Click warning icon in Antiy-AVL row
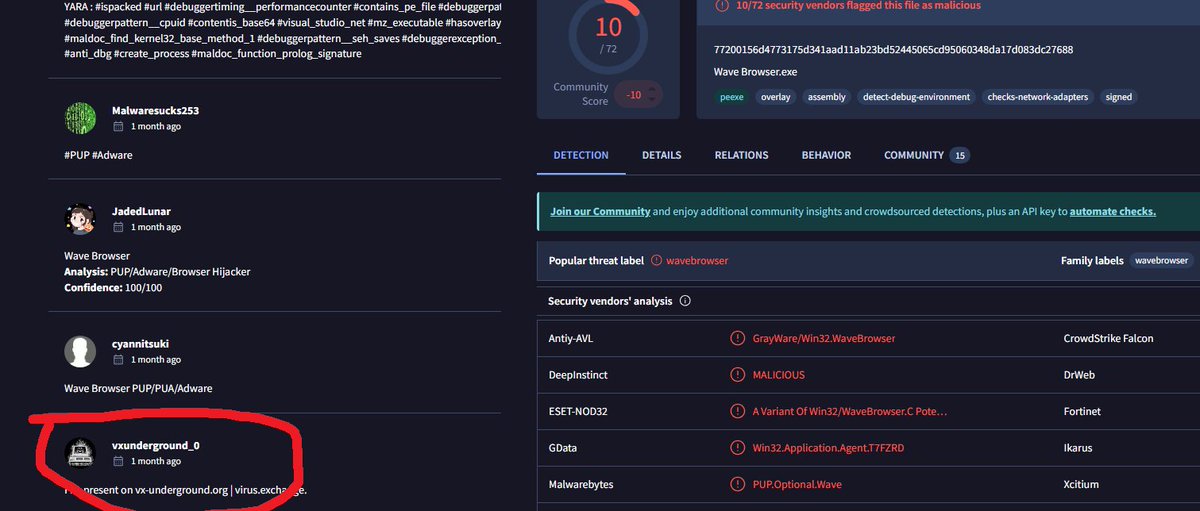 coord(737,338)
